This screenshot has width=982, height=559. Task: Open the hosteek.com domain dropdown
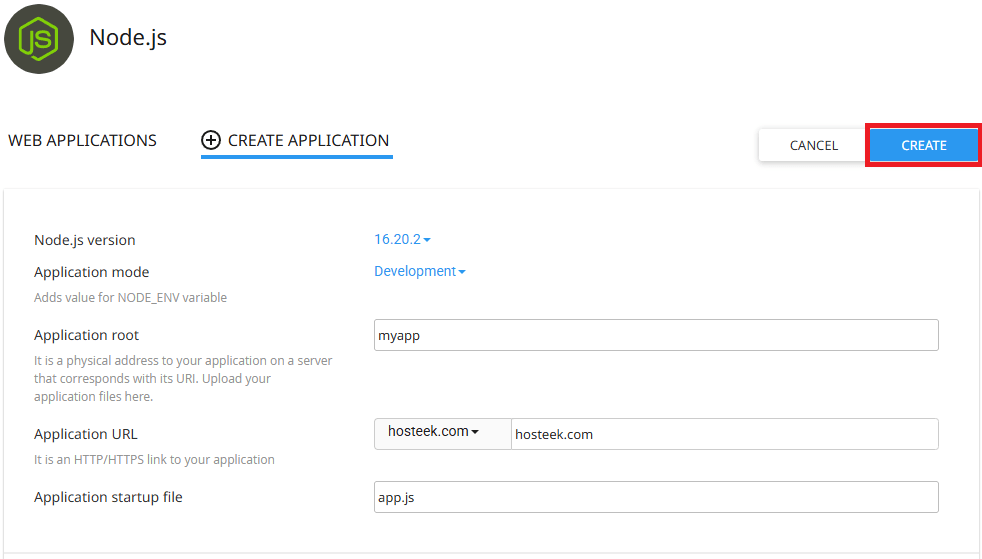point(443,434)
